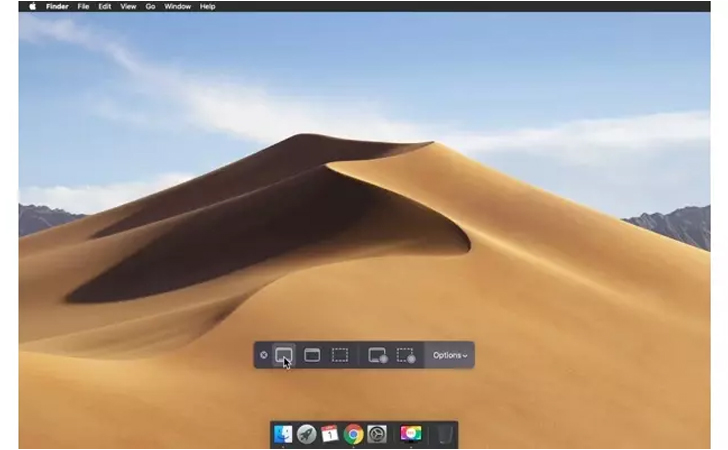Viewport: 728px width, 450px height.
Task: Open the Help menu
Action: tap(208, 7)
